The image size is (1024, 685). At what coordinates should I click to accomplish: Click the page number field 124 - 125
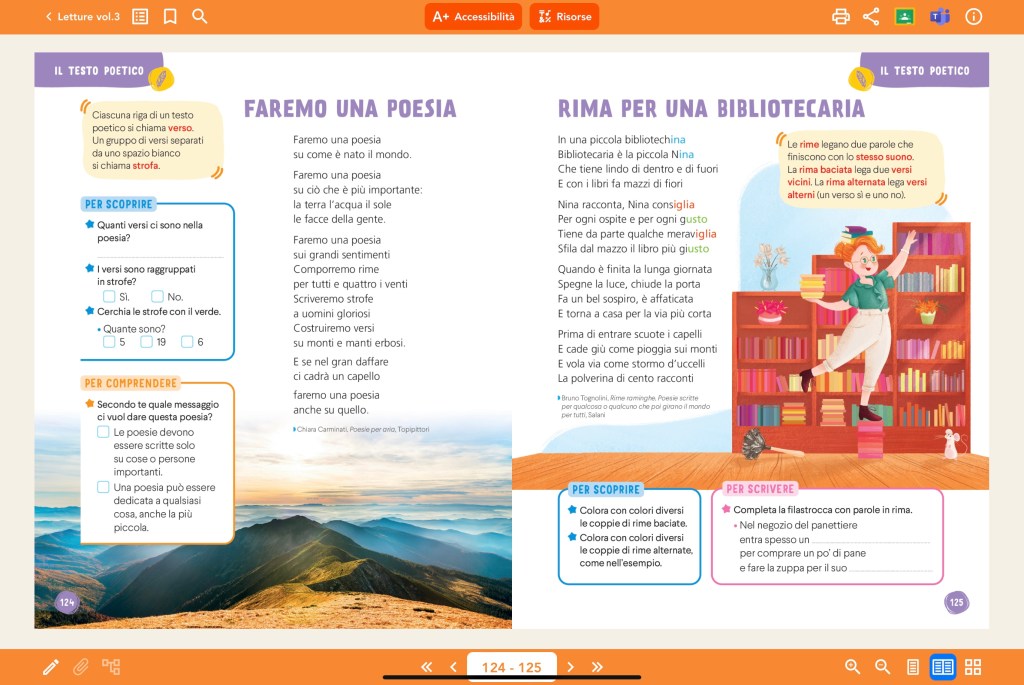[511, 667]
